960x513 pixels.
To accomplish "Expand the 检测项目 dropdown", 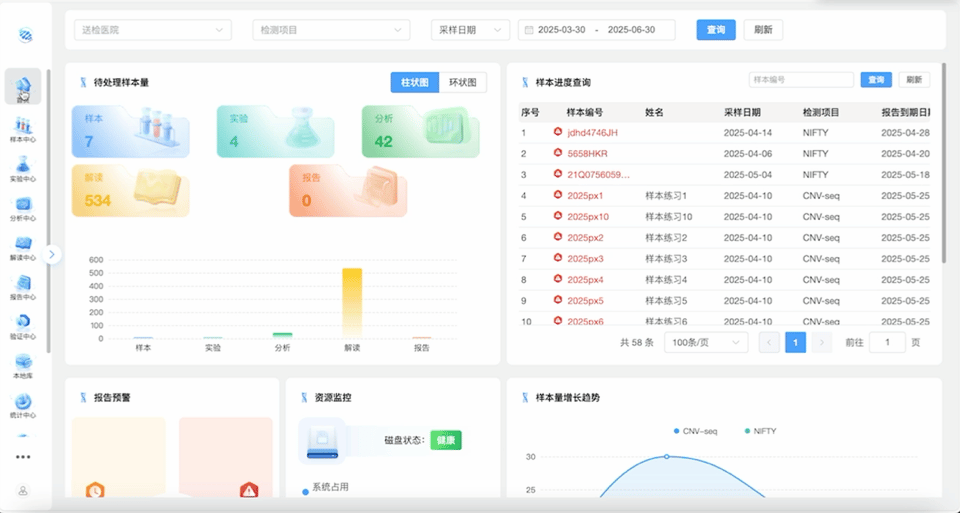I will pos(331,30).
